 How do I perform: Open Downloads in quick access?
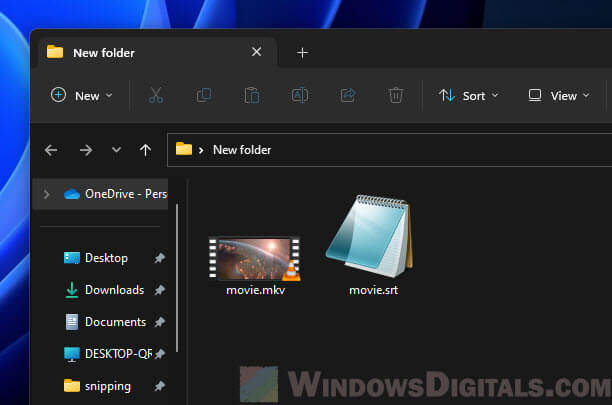(104, 290)
